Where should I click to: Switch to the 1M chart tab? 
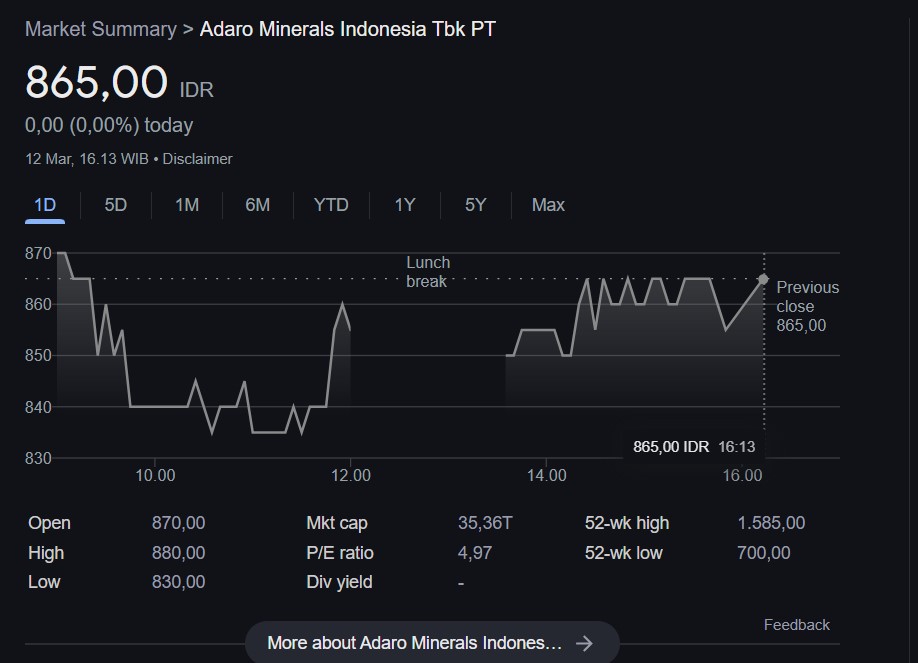[187, 205]
